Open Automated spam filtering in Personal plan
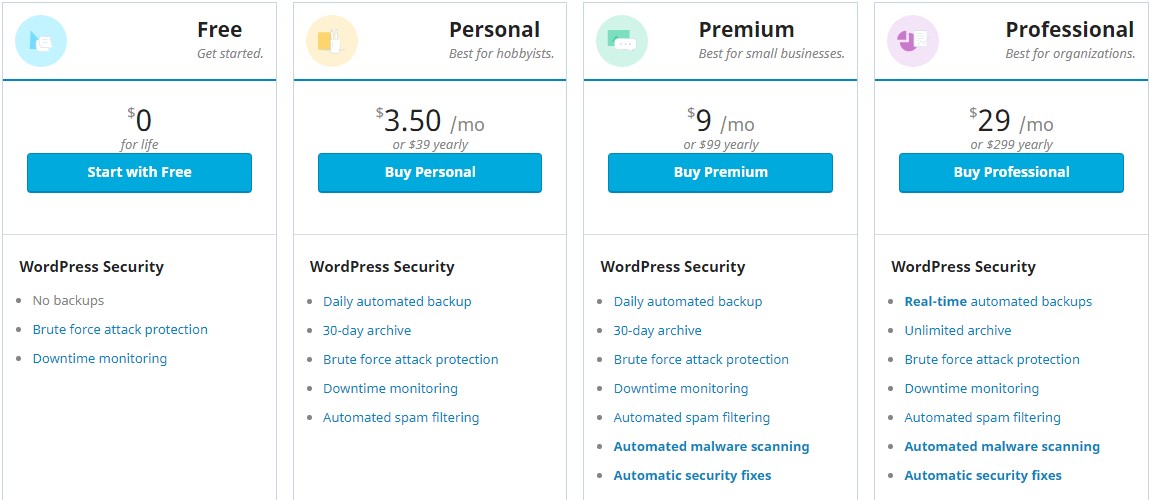Screen dimensions: 1150x500 [x=401, y=417]
